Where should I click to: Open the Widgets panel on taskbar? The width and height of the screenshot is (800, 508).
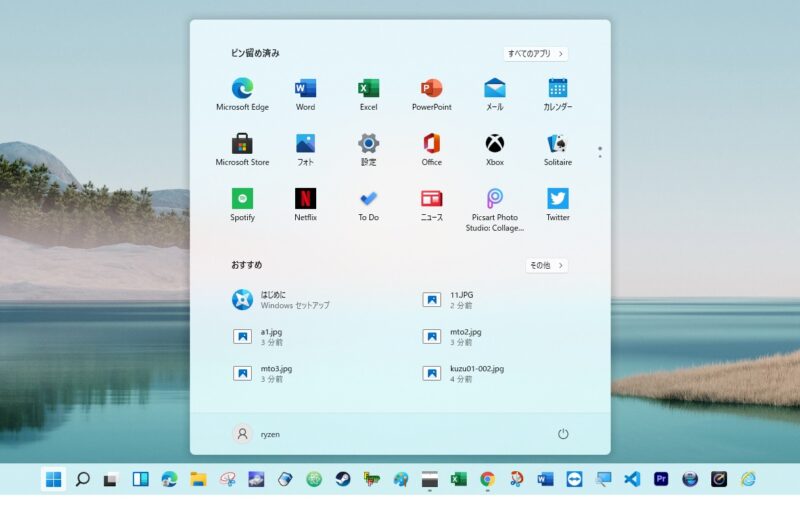(140, 479)
